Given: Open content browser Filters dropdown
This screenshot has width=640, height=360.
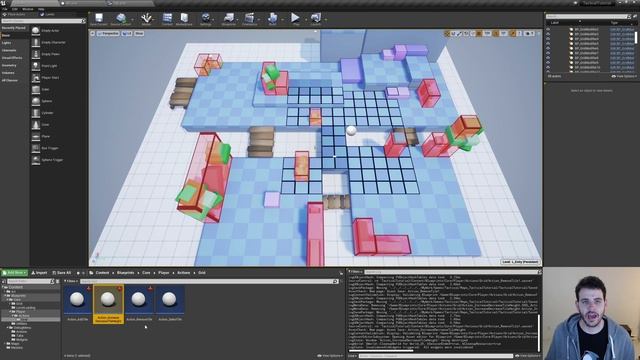Looking at the screenshot, I should click(x=70, y=281).
